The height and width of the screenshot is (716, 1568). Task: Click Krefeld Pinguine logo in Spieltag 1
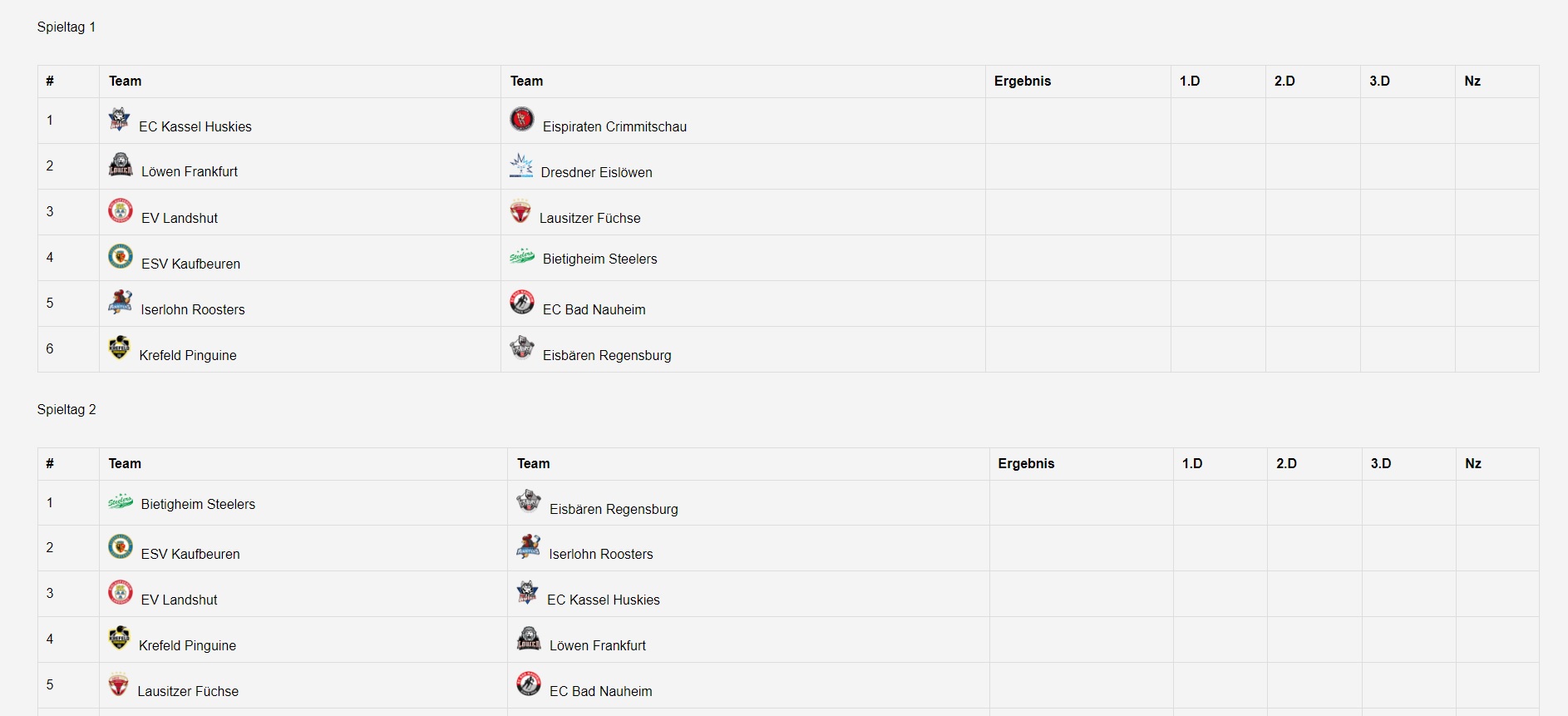pos(120,348)
